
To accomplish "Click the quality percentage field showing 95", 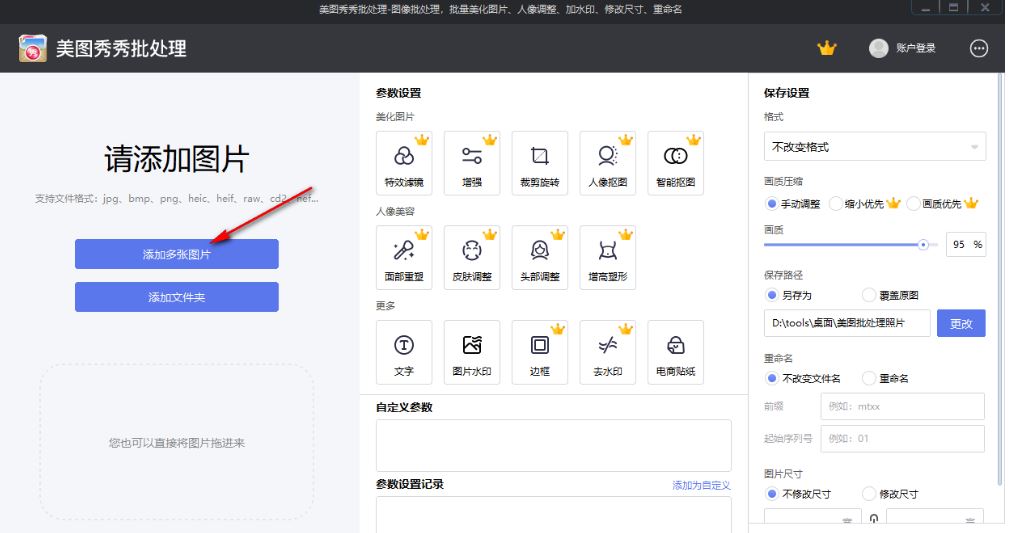I will tap(965, 245).
